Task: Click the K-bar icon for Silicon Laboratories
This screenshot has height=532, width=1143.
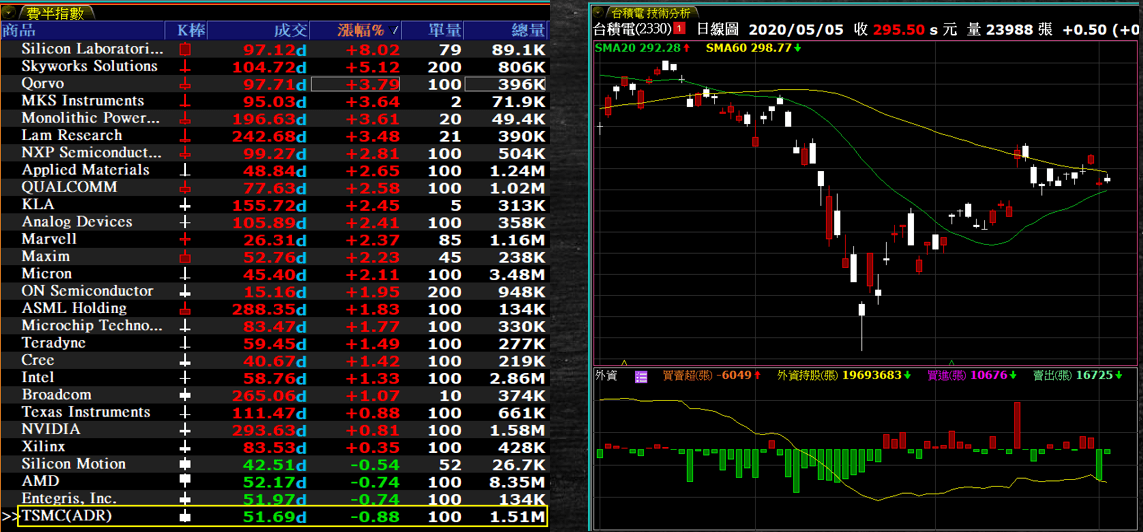Action: point(185,50)
